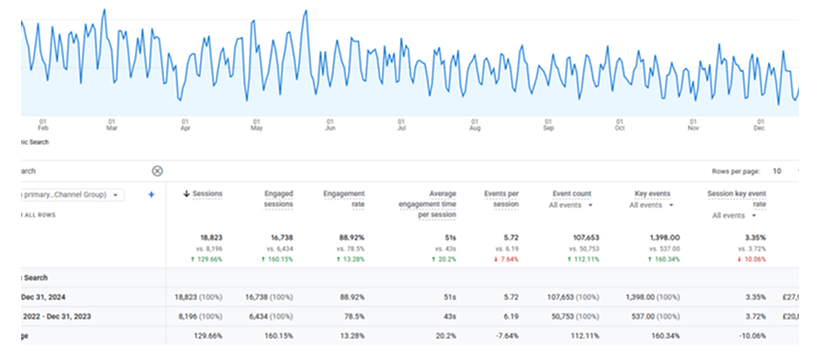Screen dimensions: 820x361
Task: Click the bold total '5.72' events per session
Action: coord(512,238)
